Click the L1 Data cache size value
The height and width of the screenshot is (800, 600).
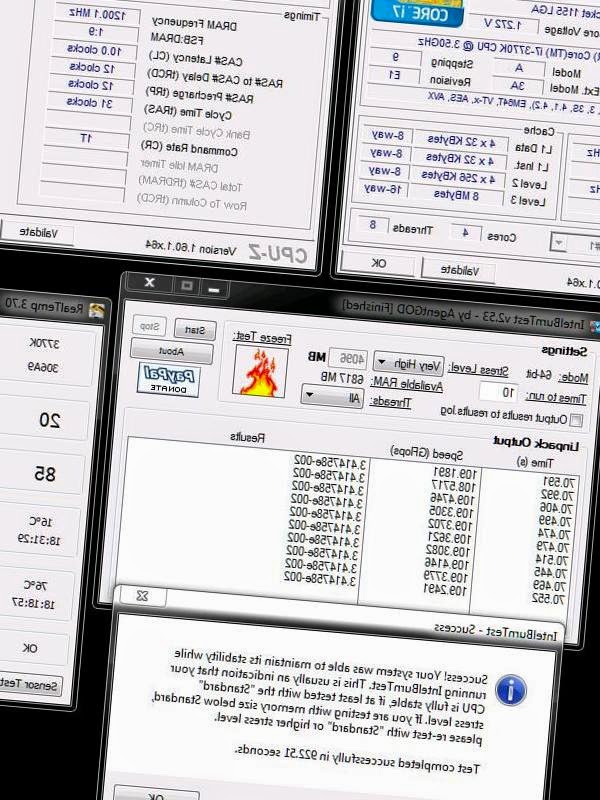click(x=461, y=141)
